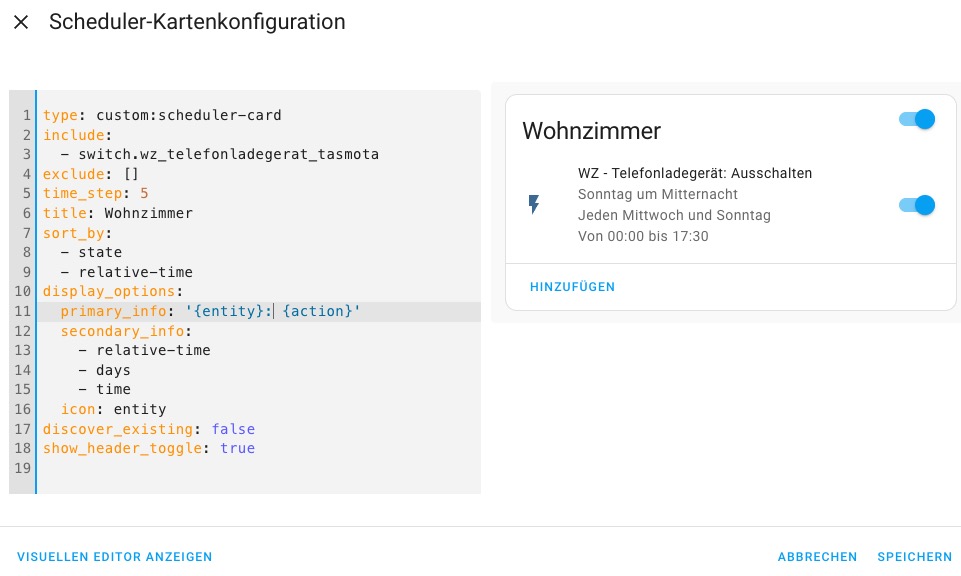Screen dimensions: 961x576
Task: Click the show_header_toggle true value
Action: click(x=237, y=449)
